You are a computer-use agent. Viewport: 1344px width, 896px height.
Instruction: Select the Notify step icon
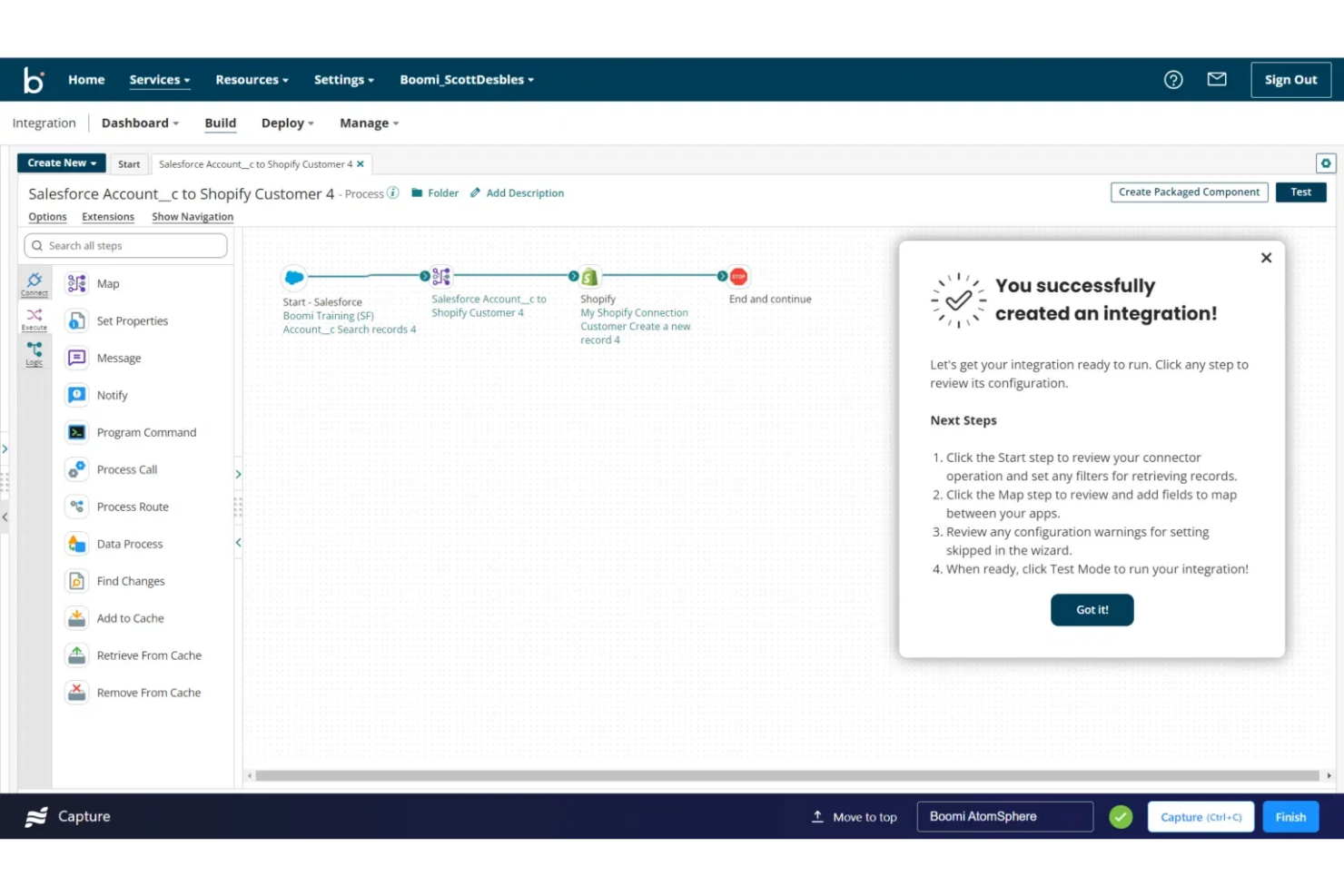coord(76,395)
